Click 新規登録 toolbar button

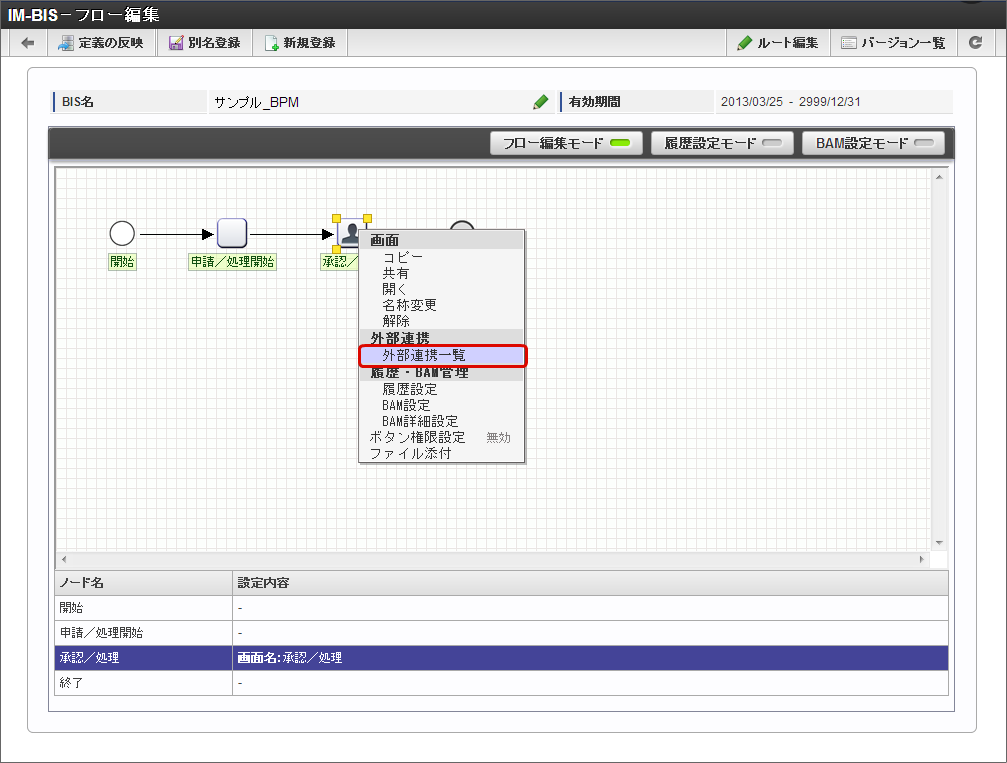tap(301, 43)
